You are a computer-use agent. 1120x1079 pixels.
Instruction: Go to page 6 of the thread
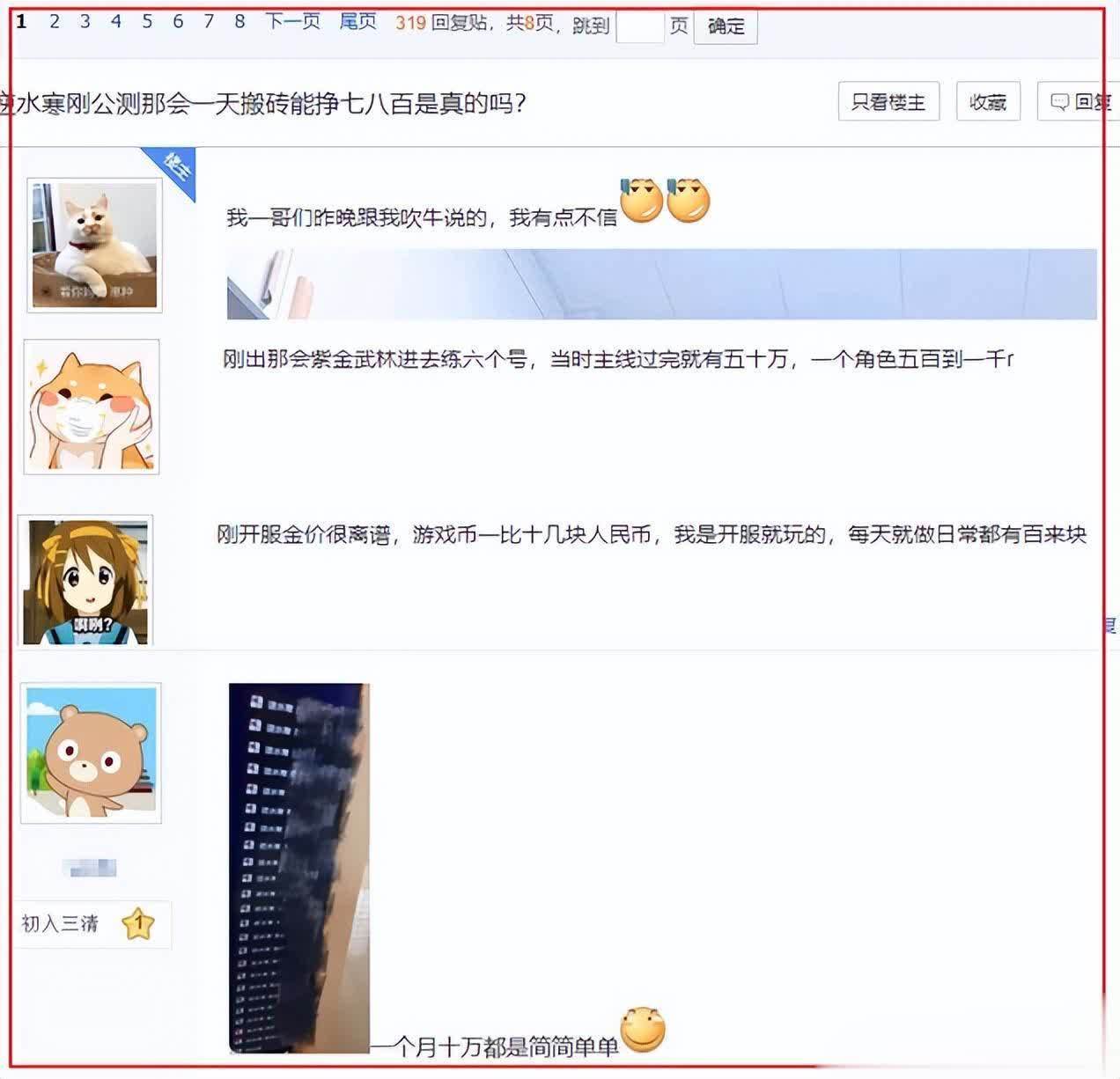[178, 22]
